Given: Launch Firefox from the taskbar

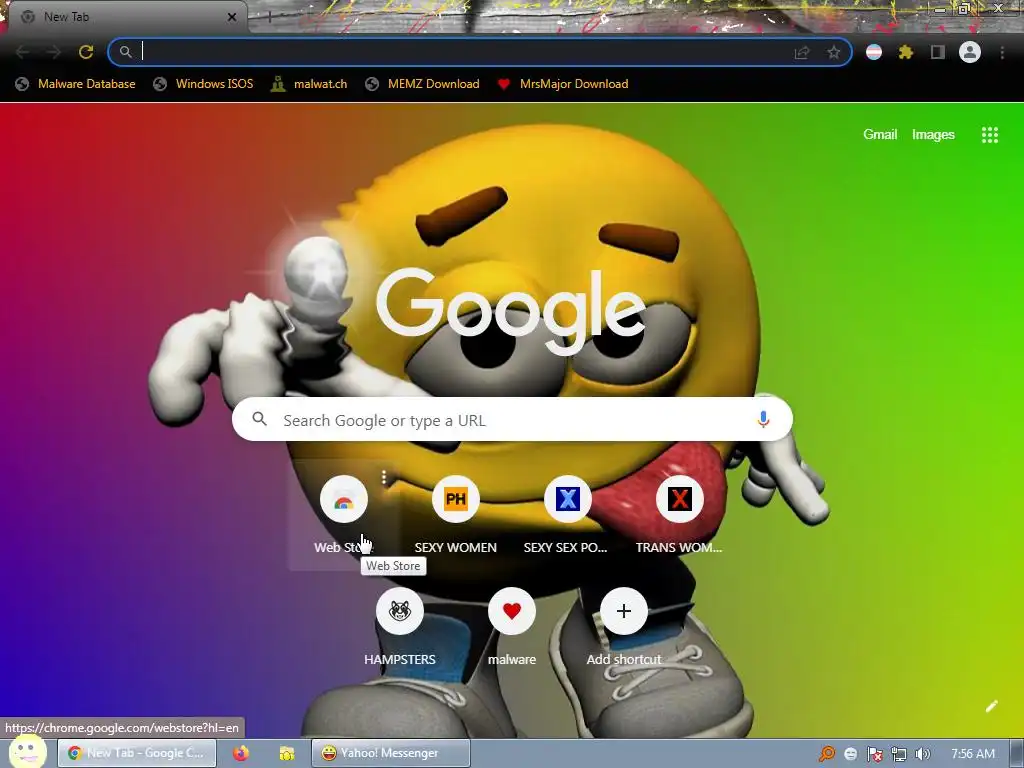Looking at the screenshot, I should coord(241,753).
